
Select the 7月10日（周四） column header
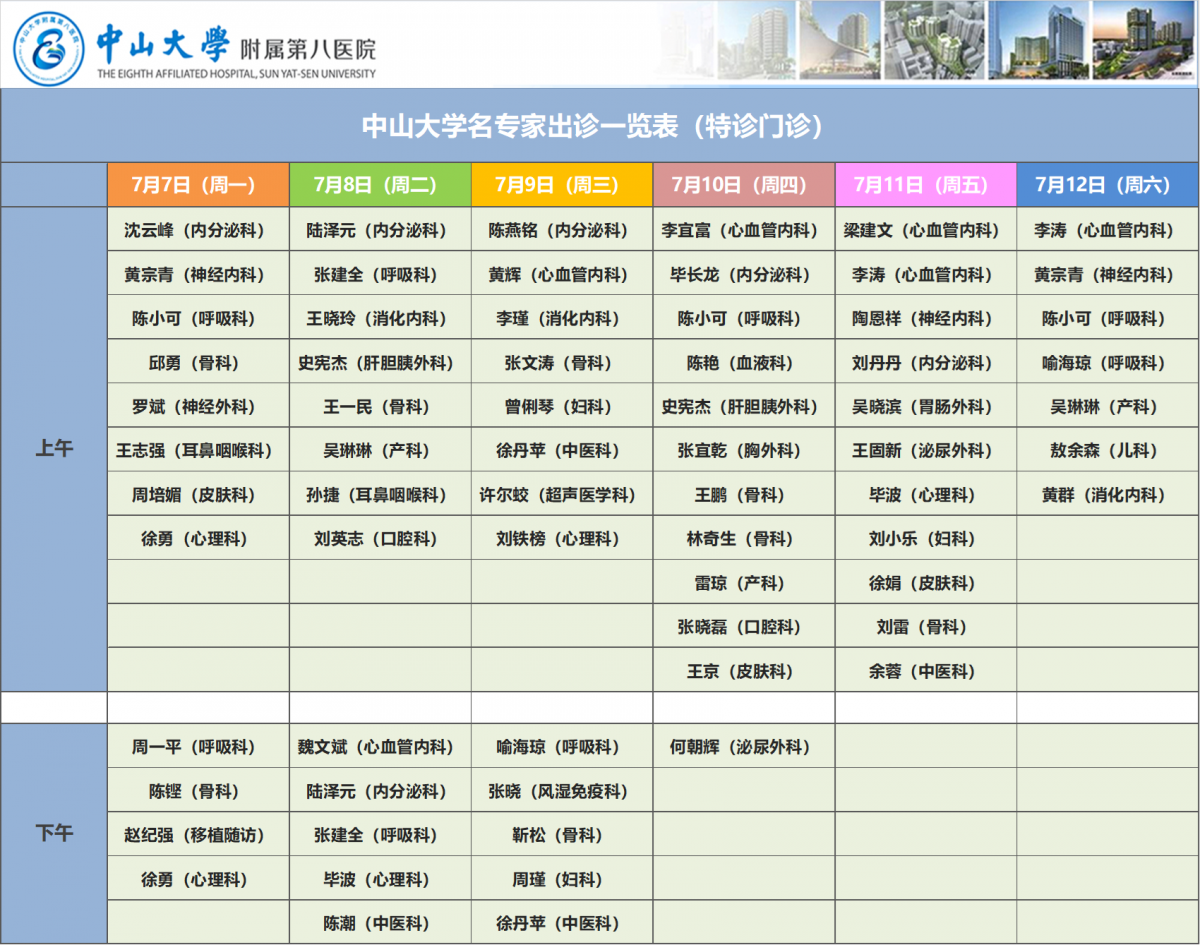click(744, 184)
